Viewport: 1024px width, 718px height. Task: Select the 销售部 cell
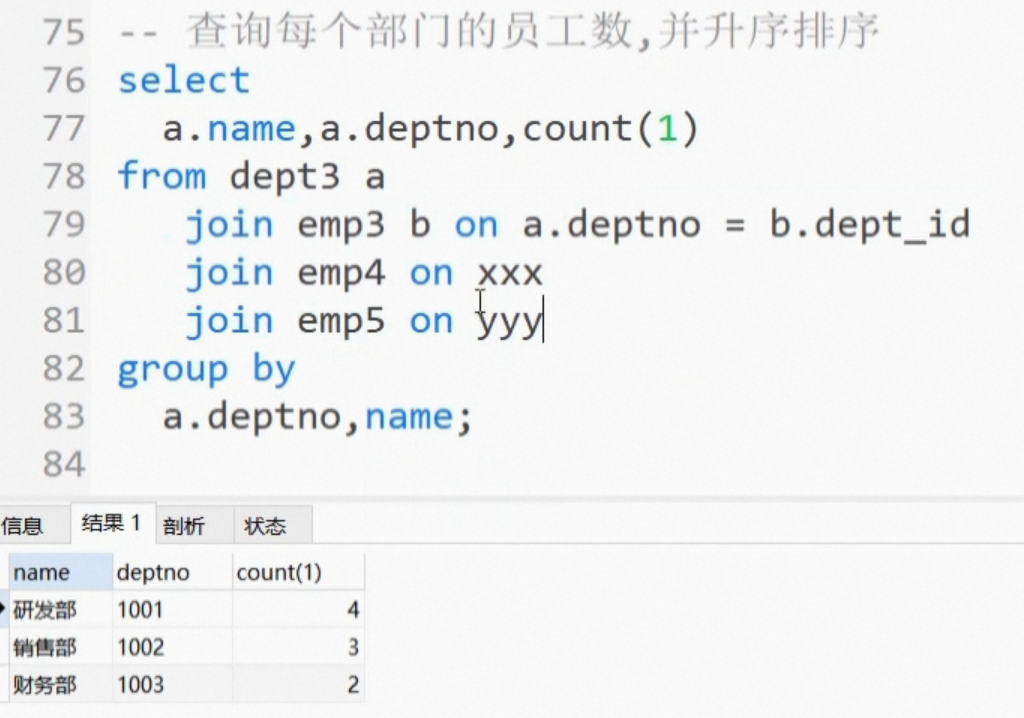[x=61, y=647]
